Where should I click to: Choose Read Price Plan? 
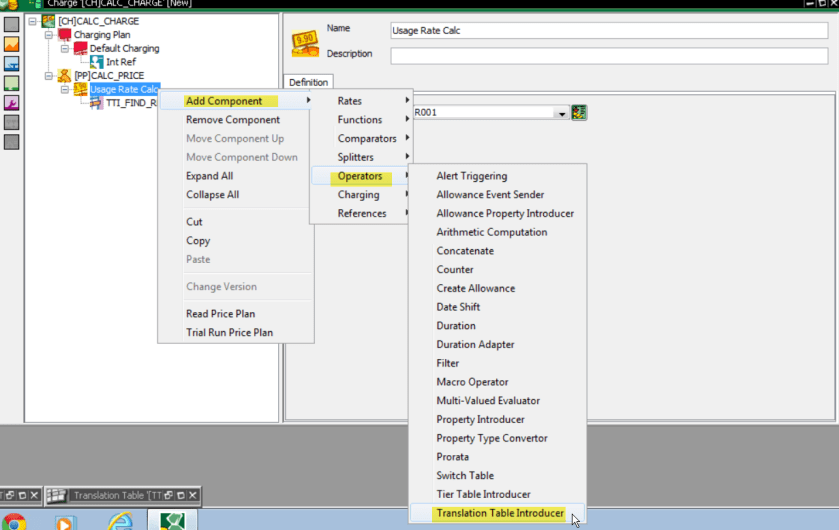[x=235, y=313]
